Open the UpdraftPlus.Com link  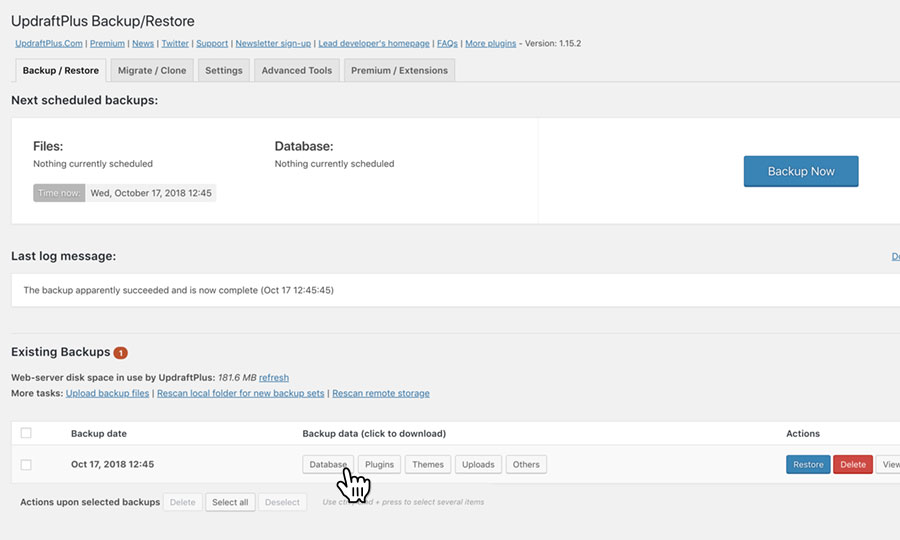click(49, 44)
